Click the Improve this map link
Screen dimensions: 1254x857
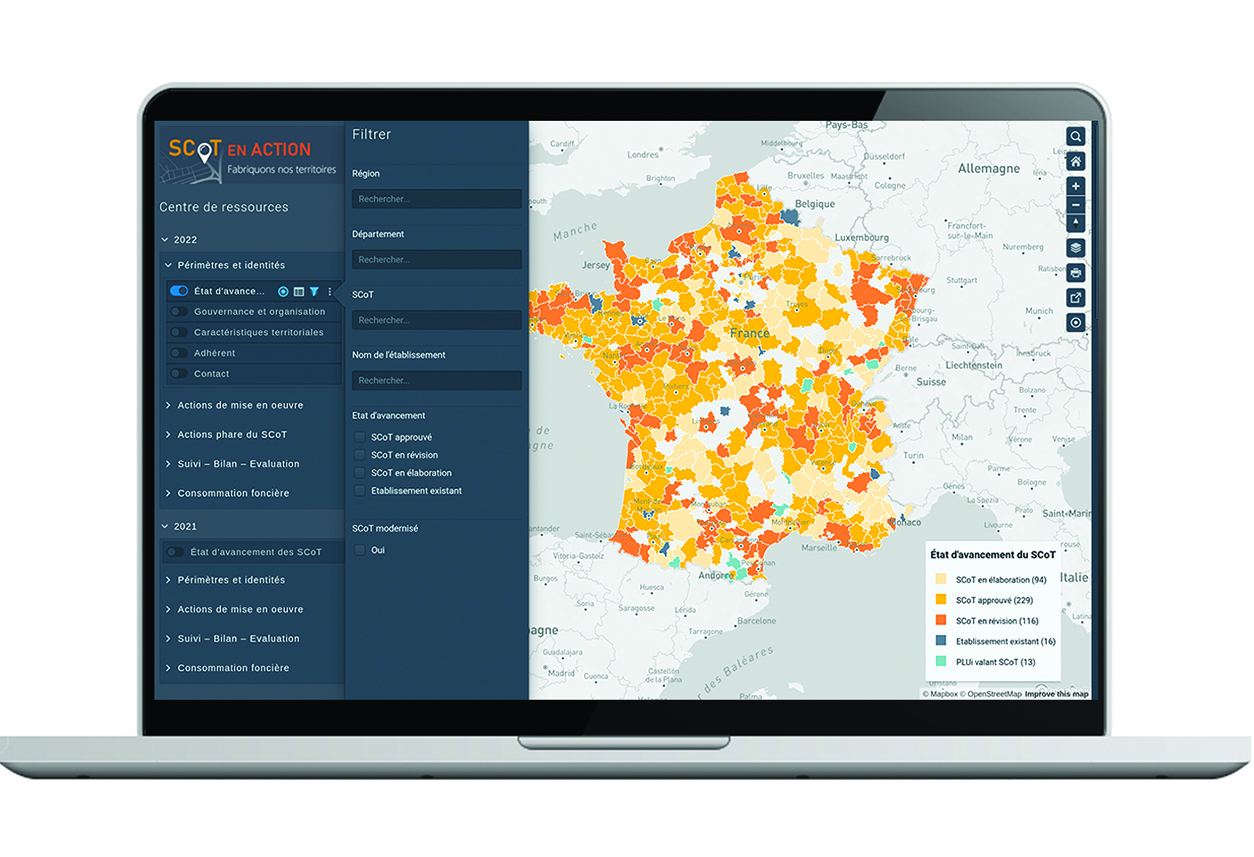point(1056,694)
